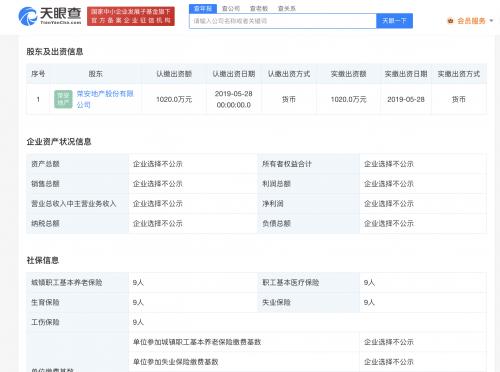The height and width of the screenshot is (372, 500).
Task: Select the date 2019-05-28 00:00:00.0
Action: pos(234,99)
